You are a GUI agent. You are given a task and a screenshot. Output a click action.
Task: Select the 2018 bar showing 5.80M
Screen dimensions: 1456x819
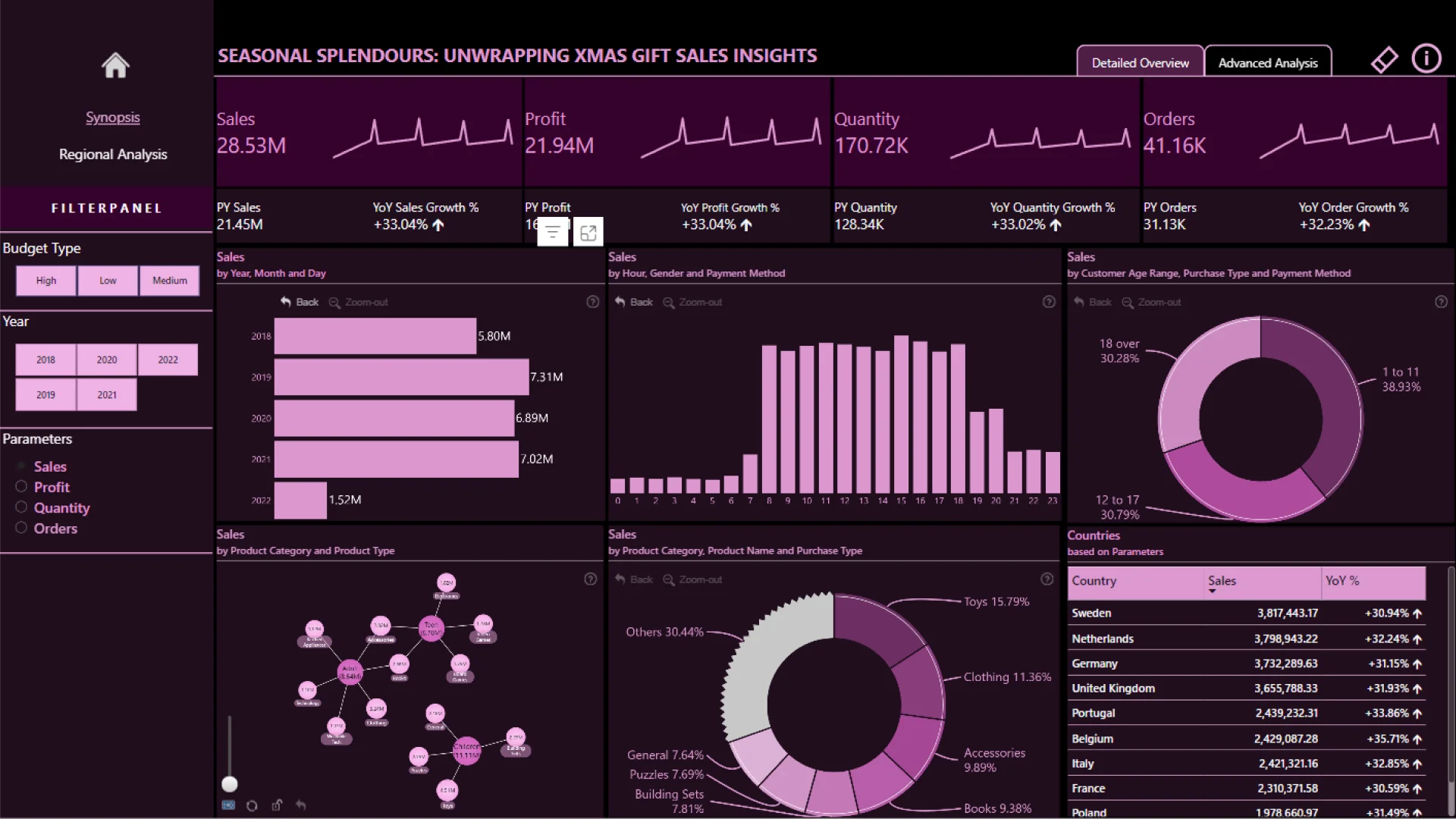tap(375, 336)
